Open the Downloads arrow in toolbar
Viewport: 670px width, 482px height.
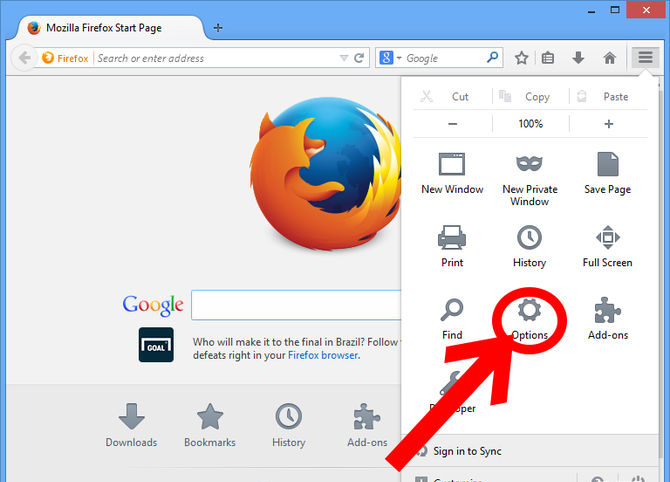pos(578,58)
